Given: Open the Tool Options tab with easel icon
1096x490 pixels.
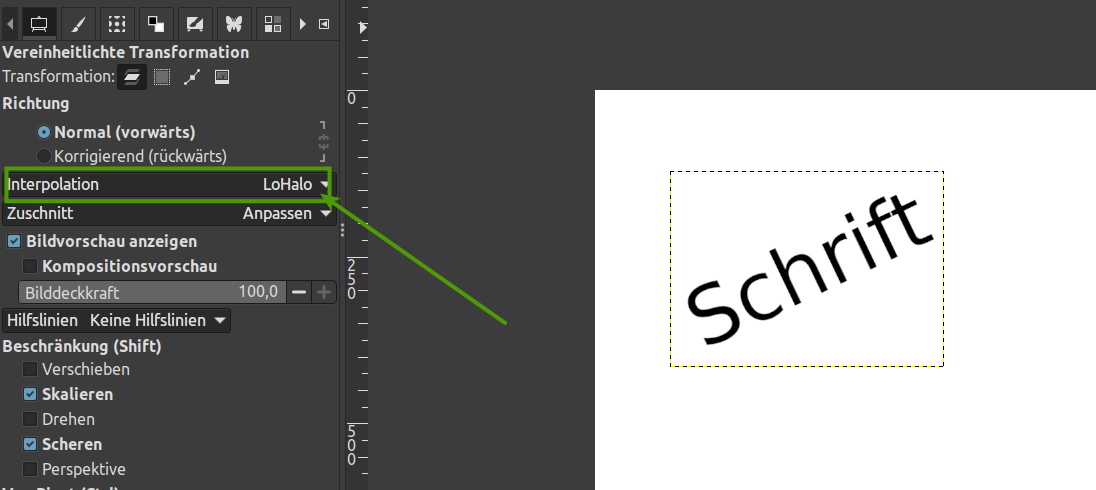Looking at the screenshot, I should [x=39, y=24].
